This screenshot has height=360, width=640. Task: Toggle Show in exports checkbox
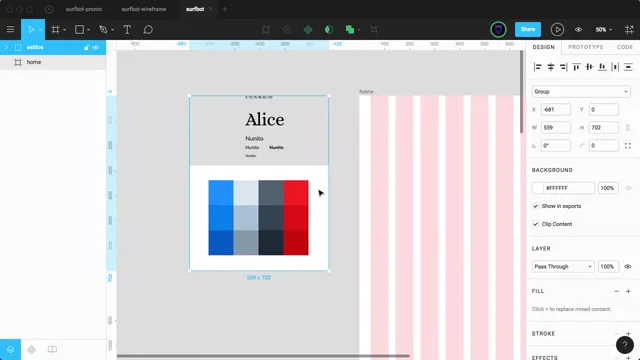(535, 206)
